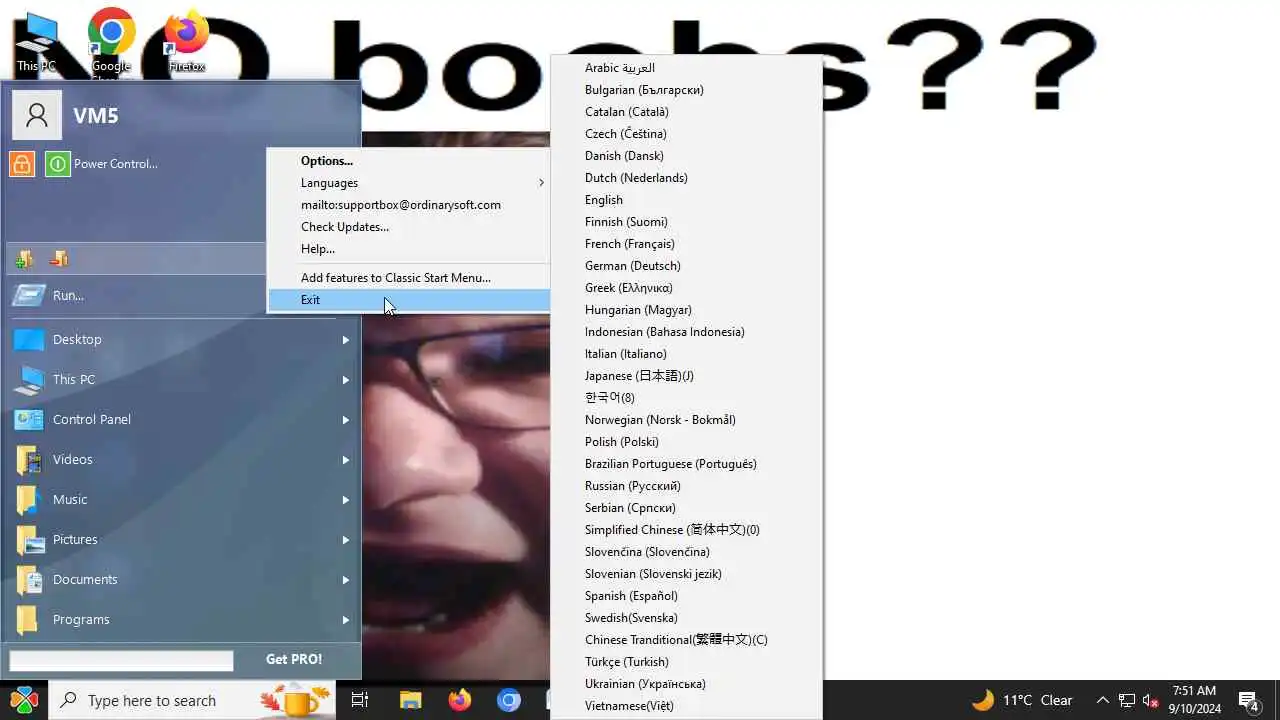Select Simplified Chinese language
Viewport: 1280px width, 720px height.
[x=686, y=530]
